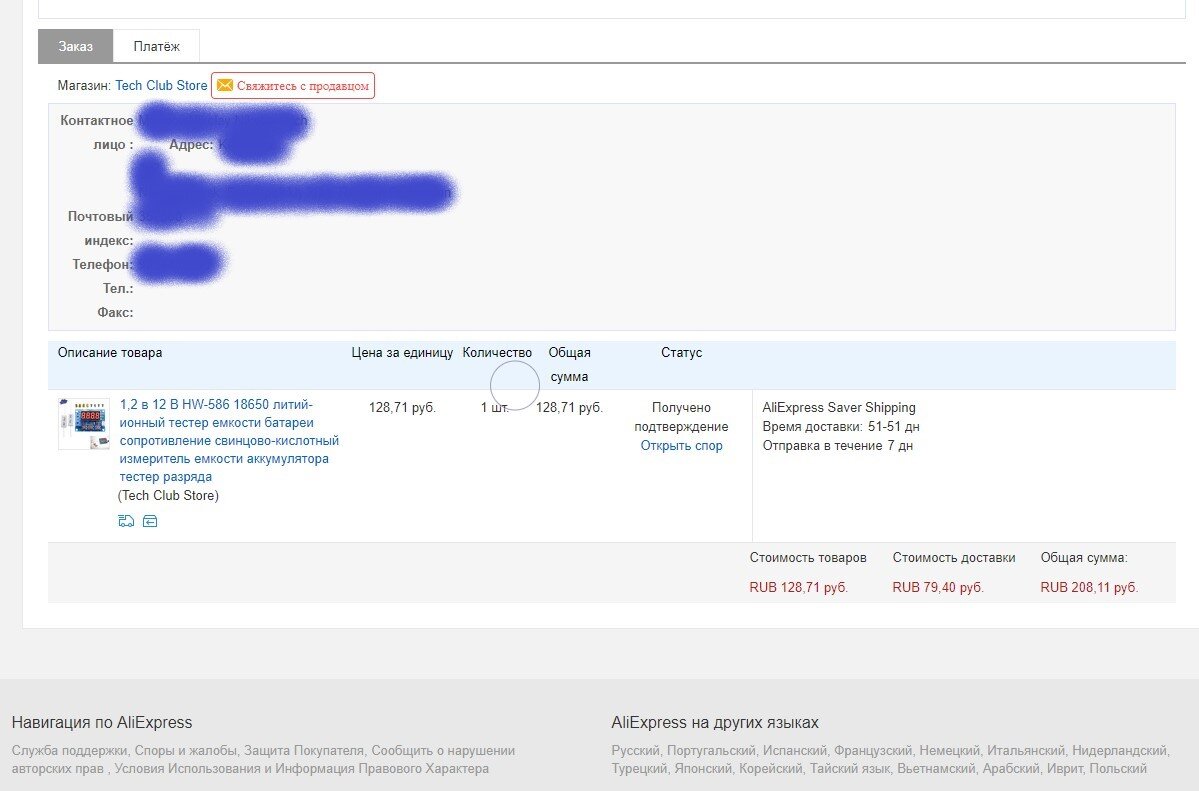This screenshot has height=791, width=1199.
Task: Switch site language to Иврит
Action: click(x=1064, y=769)
